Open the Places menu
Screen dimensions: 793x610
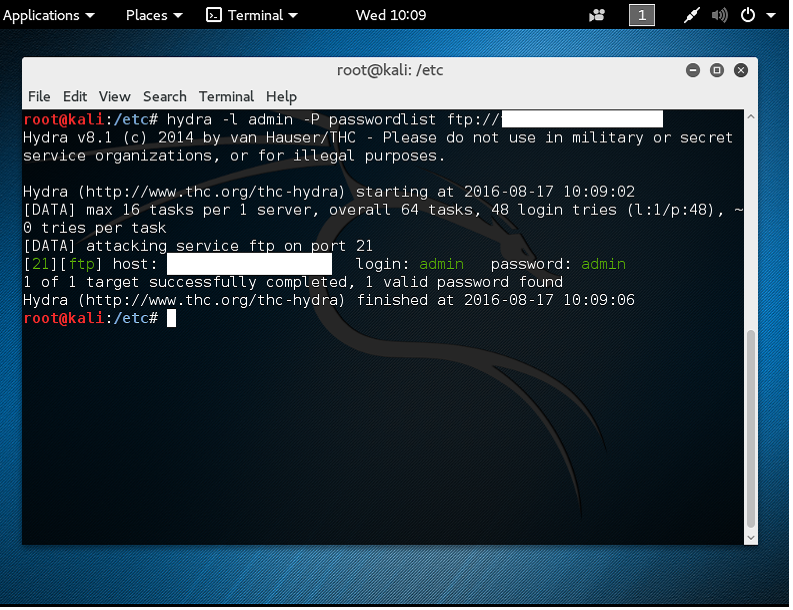[154, 15]
